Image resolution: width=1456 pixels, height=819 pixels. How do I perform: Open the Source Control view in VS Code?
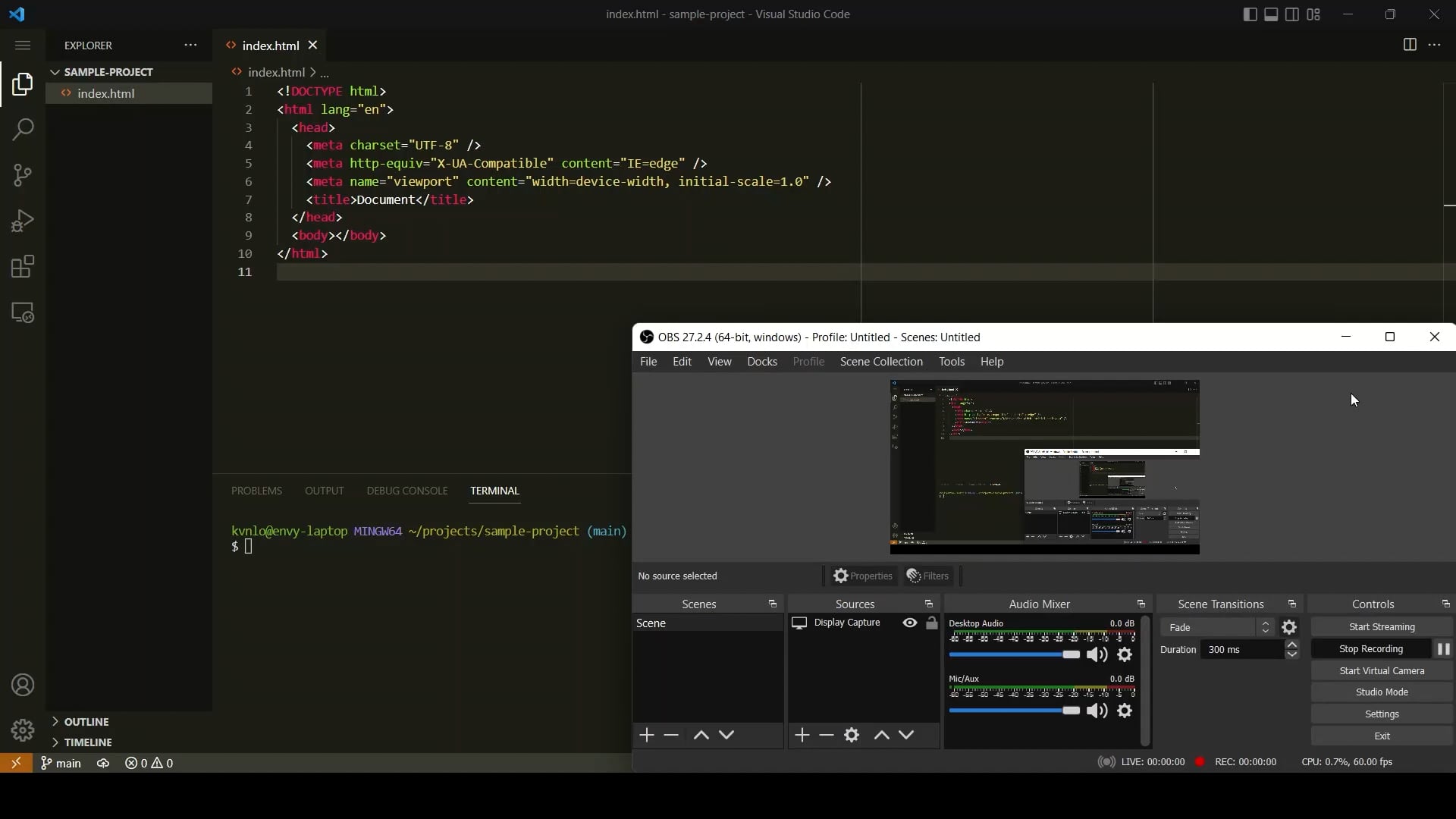[23, 175]
